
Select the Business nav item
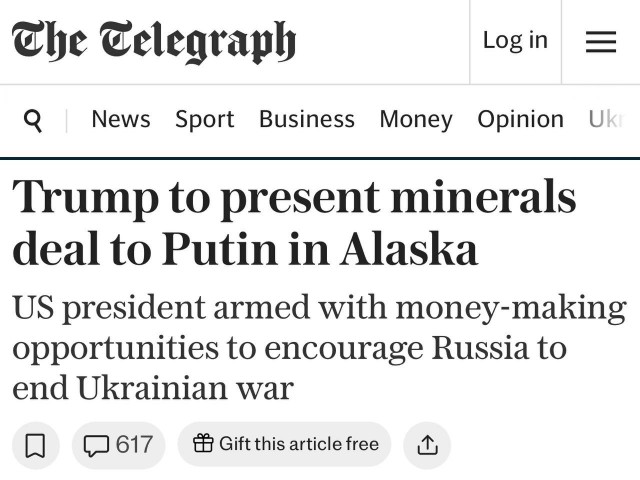click(306, 119)
